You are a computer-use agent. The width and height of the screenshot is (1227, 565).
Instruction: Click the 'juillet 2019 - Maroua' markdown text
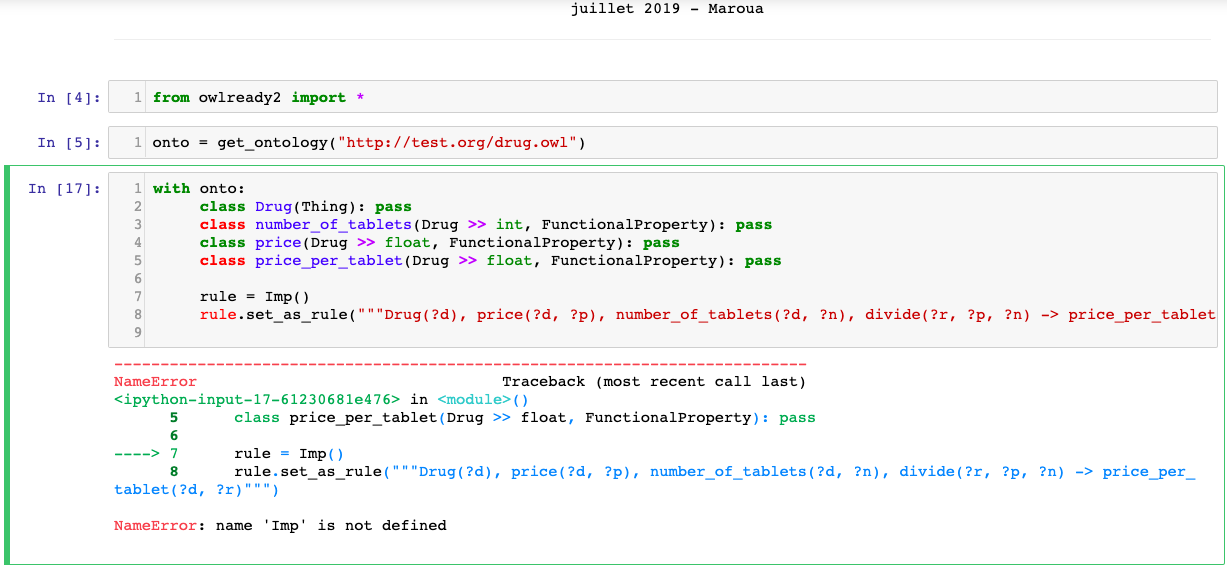(667, 10)
